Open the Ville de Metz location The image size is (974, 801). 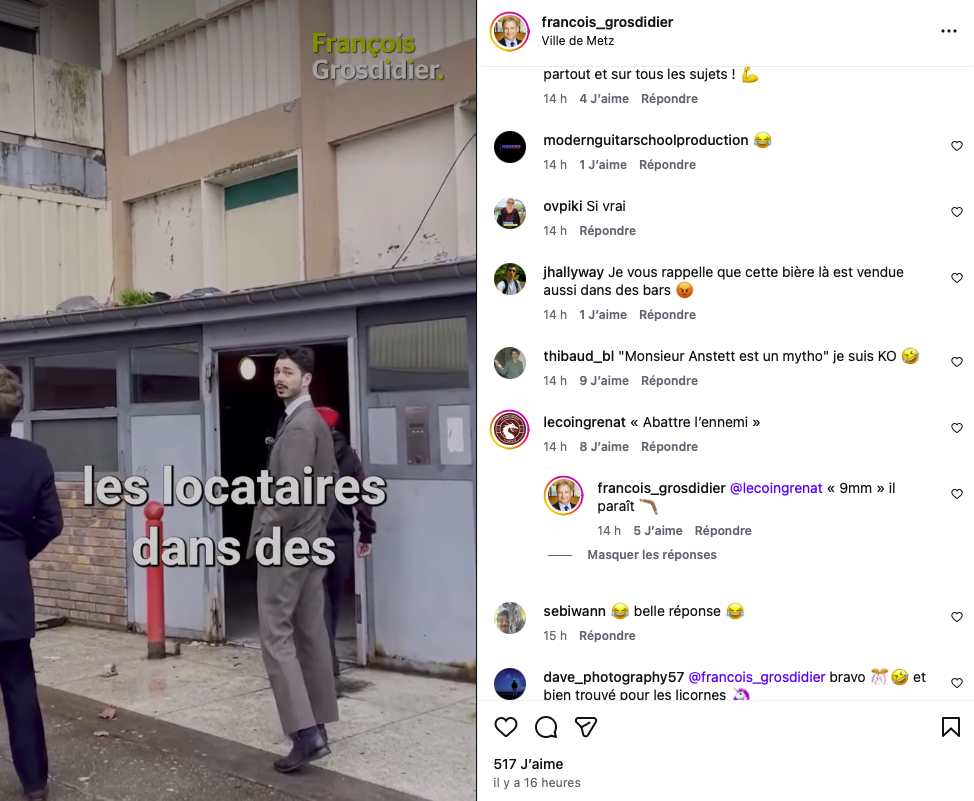tap(577, 40)
